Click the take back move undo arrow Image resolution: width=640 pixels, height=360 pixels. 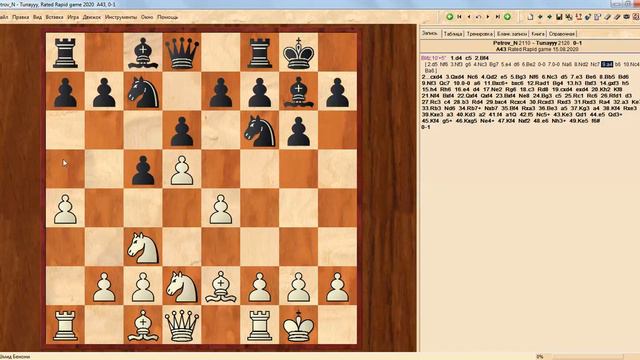click(478, 17)
